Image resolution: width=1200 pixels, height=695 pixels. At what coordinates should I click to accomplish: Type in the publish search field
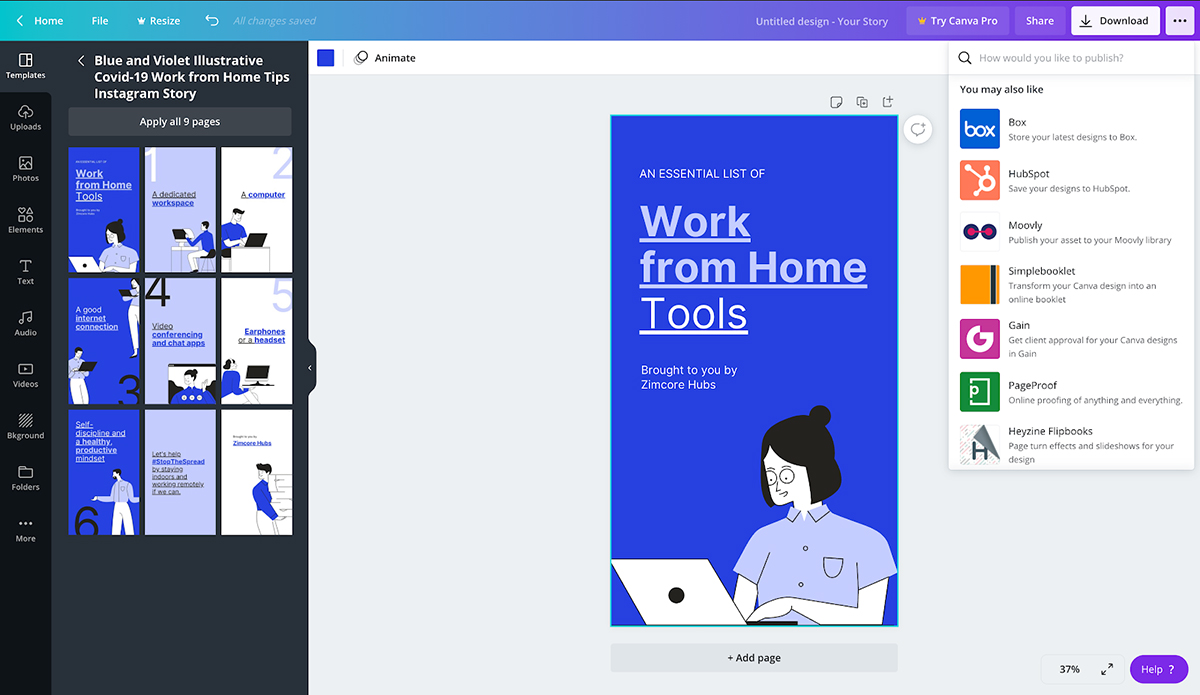pos(1080,58)
